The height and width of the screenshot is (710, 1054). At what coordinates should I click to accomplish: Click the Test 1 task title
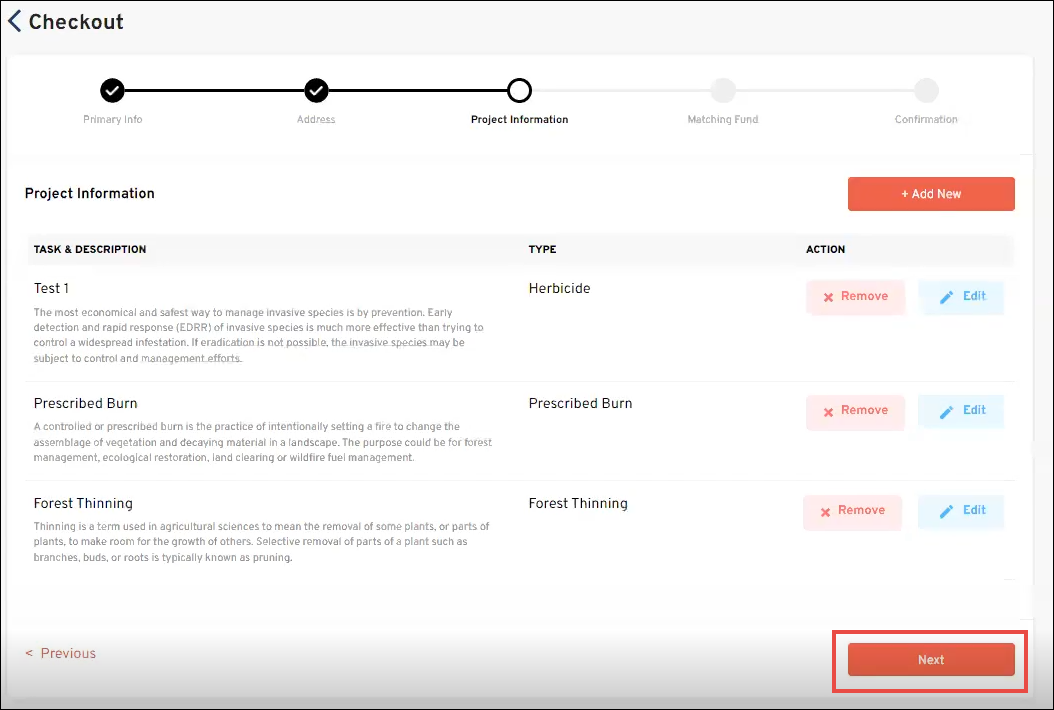[51, 288]
